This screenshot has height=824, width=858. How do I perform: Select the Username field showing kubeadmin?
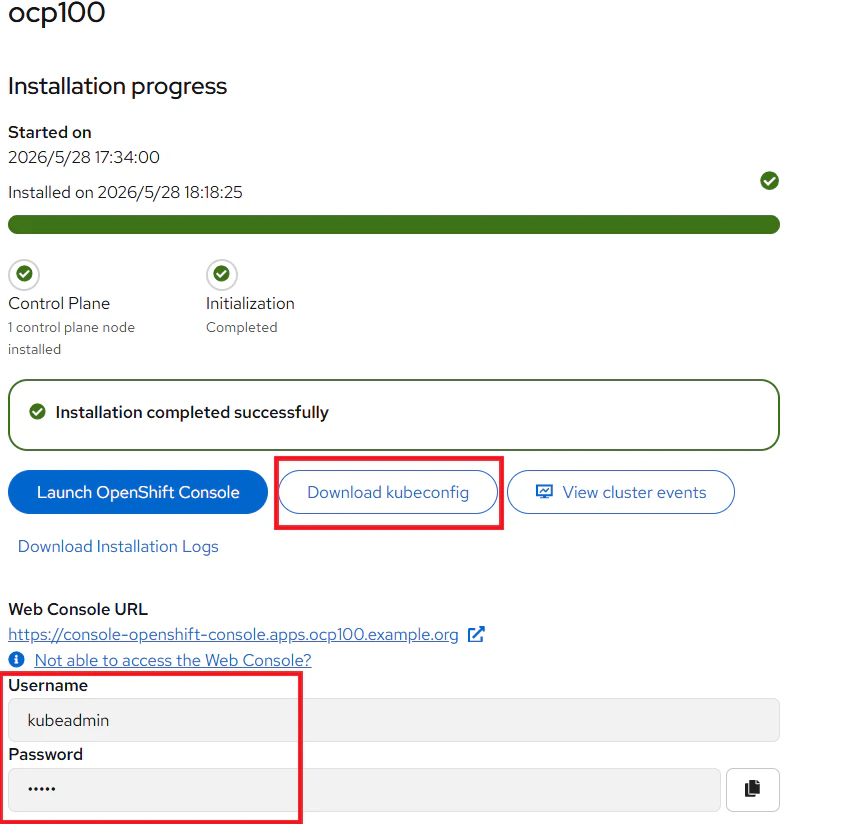[x=393, y=720]
